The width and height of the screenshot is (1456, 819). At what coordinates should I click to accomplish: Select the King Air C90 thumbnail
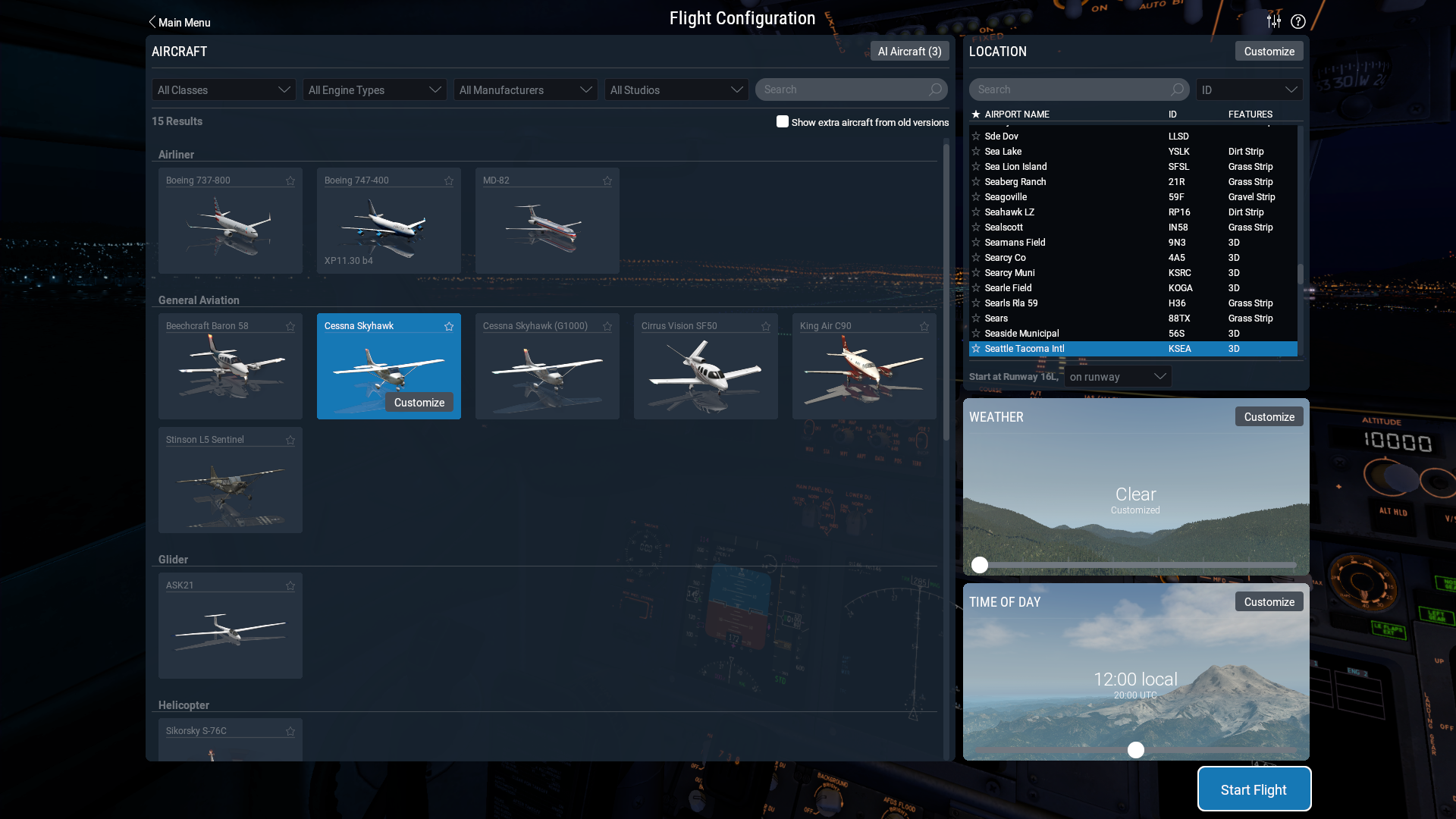pyautogui.click(x=864, y=366)
